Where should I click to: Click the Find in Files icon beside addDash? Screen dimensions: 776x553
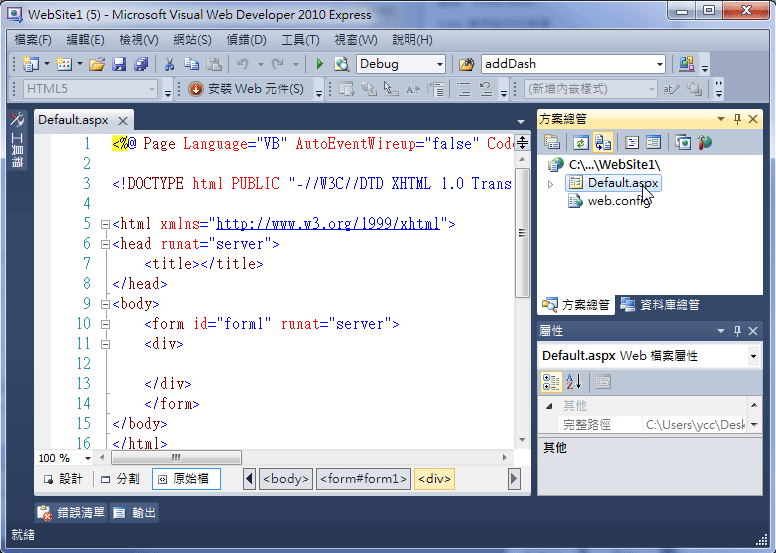pos(466,64)
